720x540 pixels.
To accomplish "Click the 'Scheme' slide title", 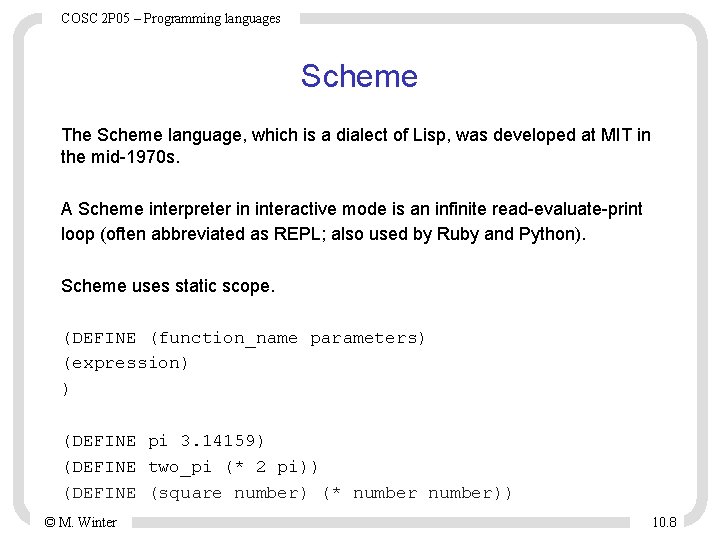I will click(x=359, y=76).
